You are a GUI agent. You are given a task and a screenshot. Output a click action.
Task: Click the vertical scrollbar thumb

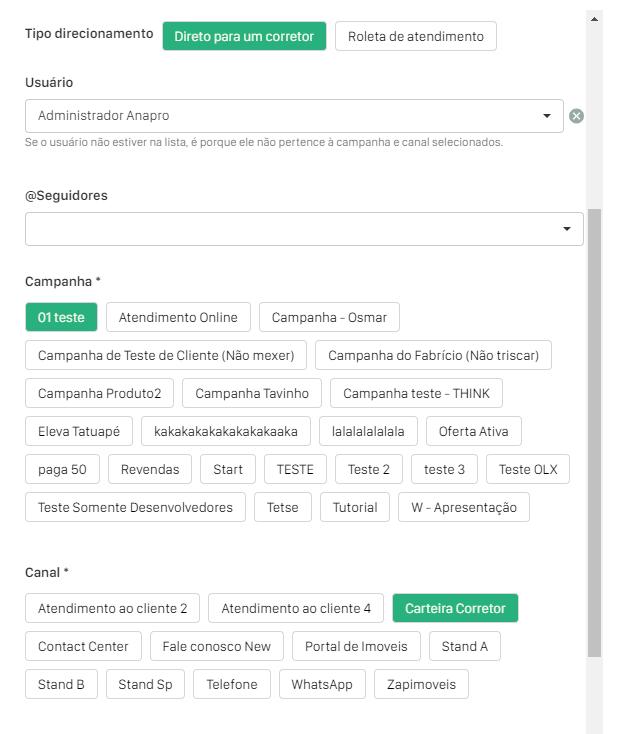click(595, 430)
